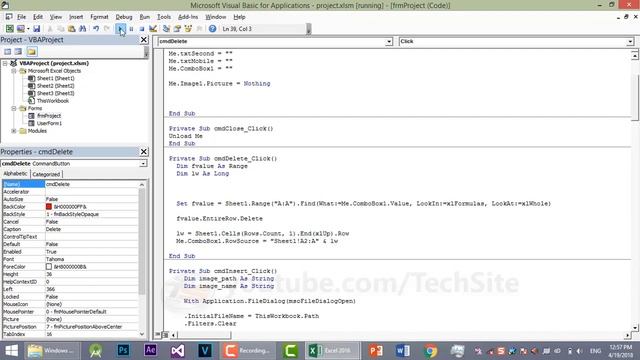Open Photoshop from the Windows taskbar
Viewport: 640px width, 360px height.
[123, 351]
